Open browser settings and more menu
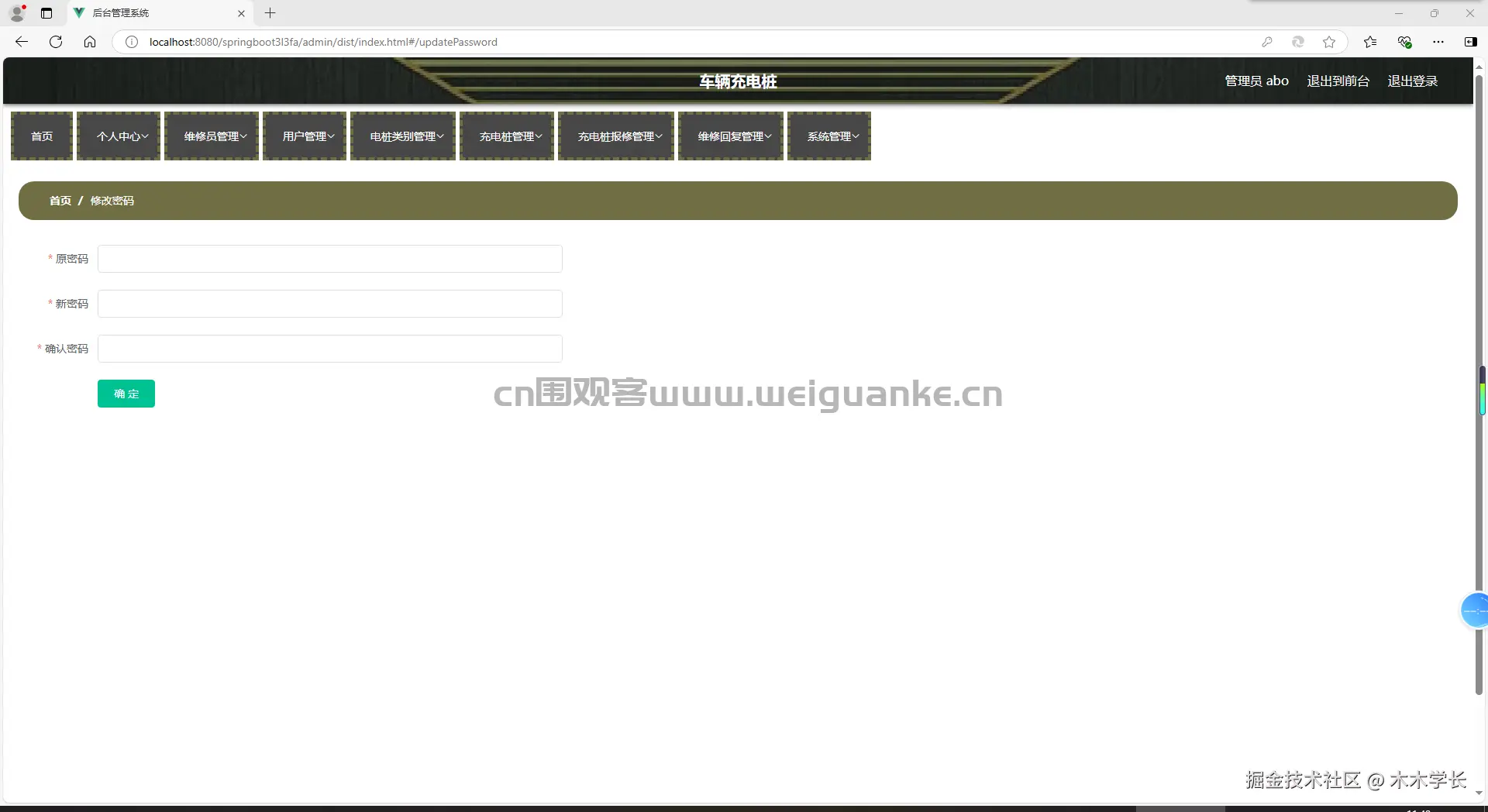The width and height of the screenshot is (1488, 812). click(x=1438, y=42)
